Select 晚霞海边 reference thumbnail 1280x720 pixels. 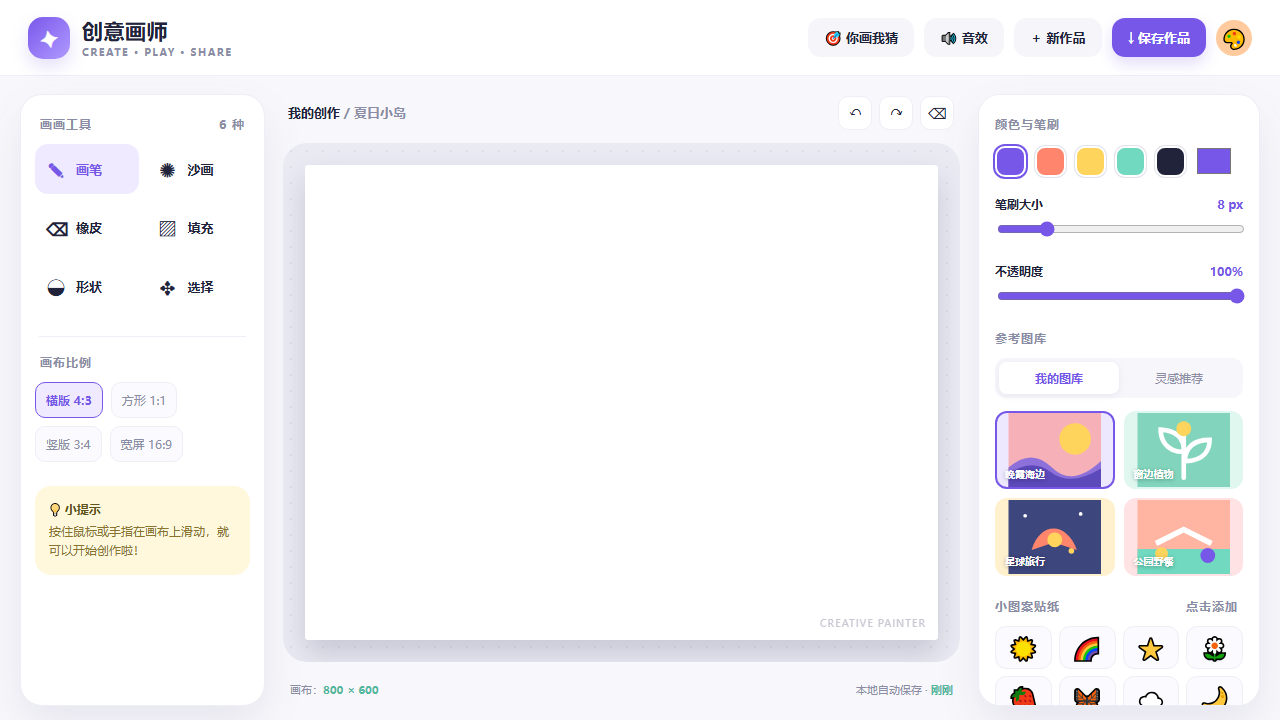tap(1055, 450)
